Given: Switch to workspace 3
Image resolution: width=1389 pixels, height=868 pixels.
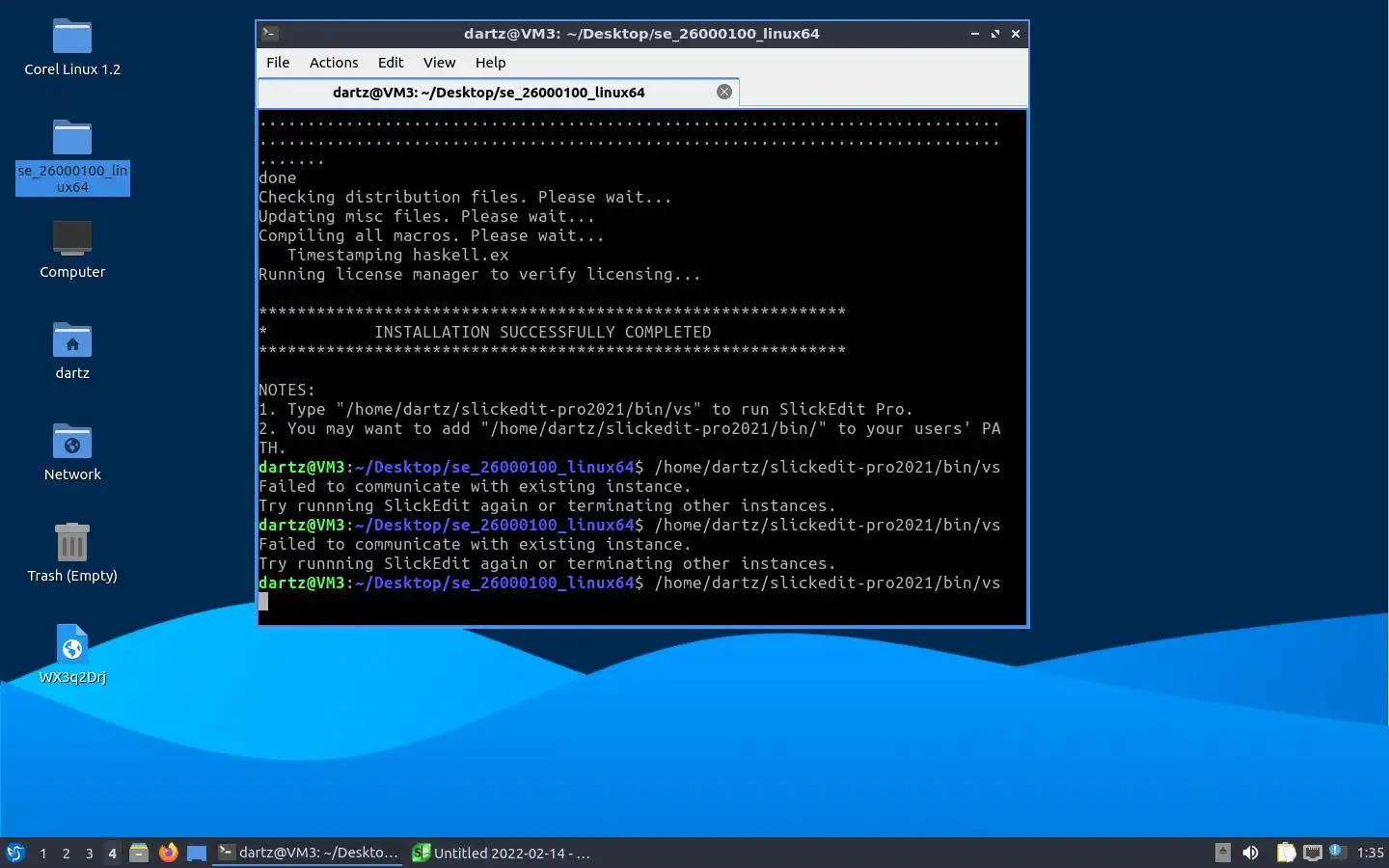Looking at the screenshot, I should tap(90, 854).
